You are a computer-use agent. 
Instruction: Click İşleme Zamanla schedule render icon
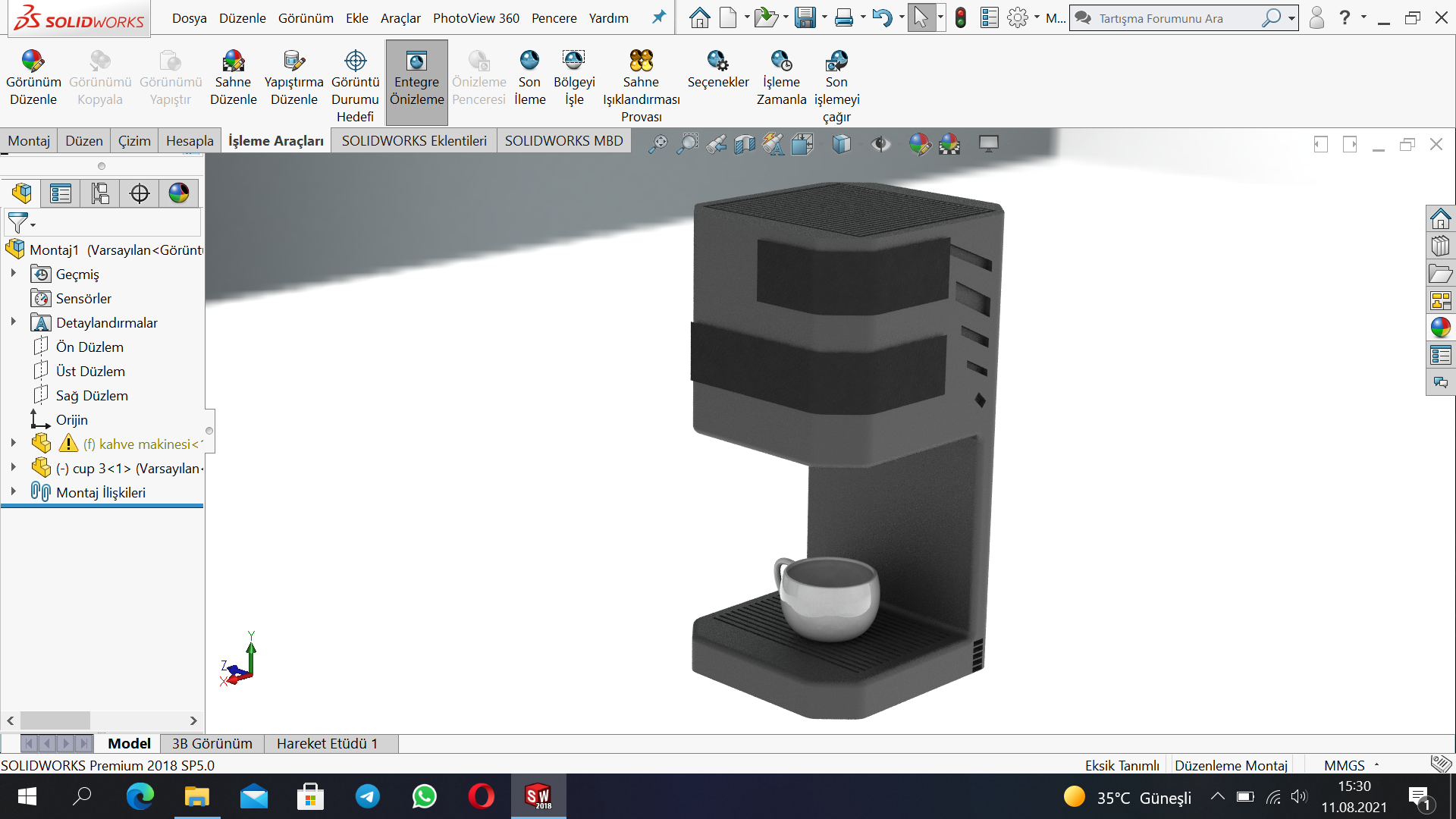[x=781, y=61]
